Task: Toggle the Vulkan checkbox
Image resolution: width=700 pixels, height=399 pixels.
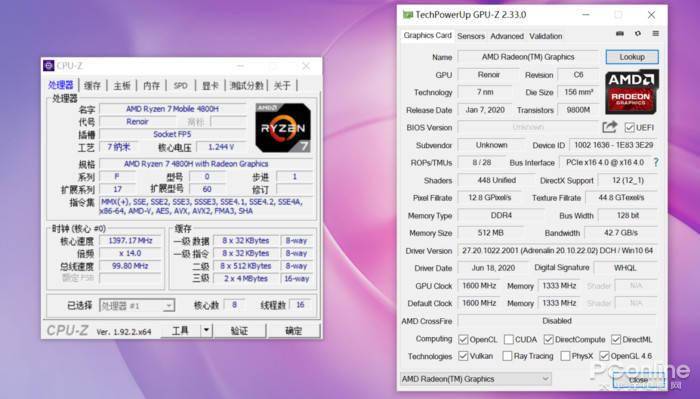Action: (x=463, y=356)
